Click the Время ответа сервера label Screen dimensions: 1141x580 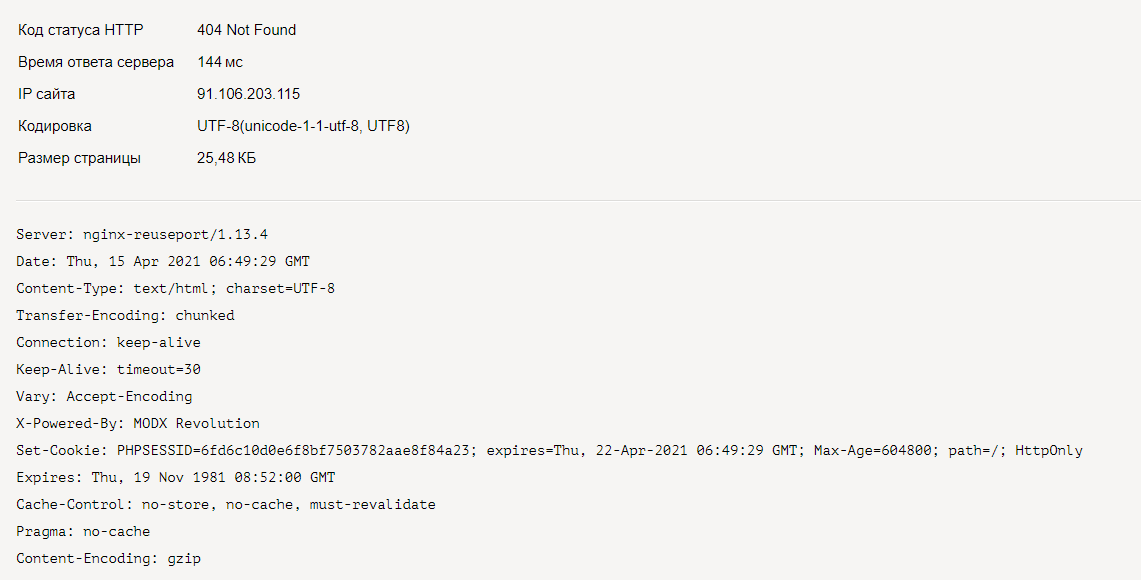(96, 62)
